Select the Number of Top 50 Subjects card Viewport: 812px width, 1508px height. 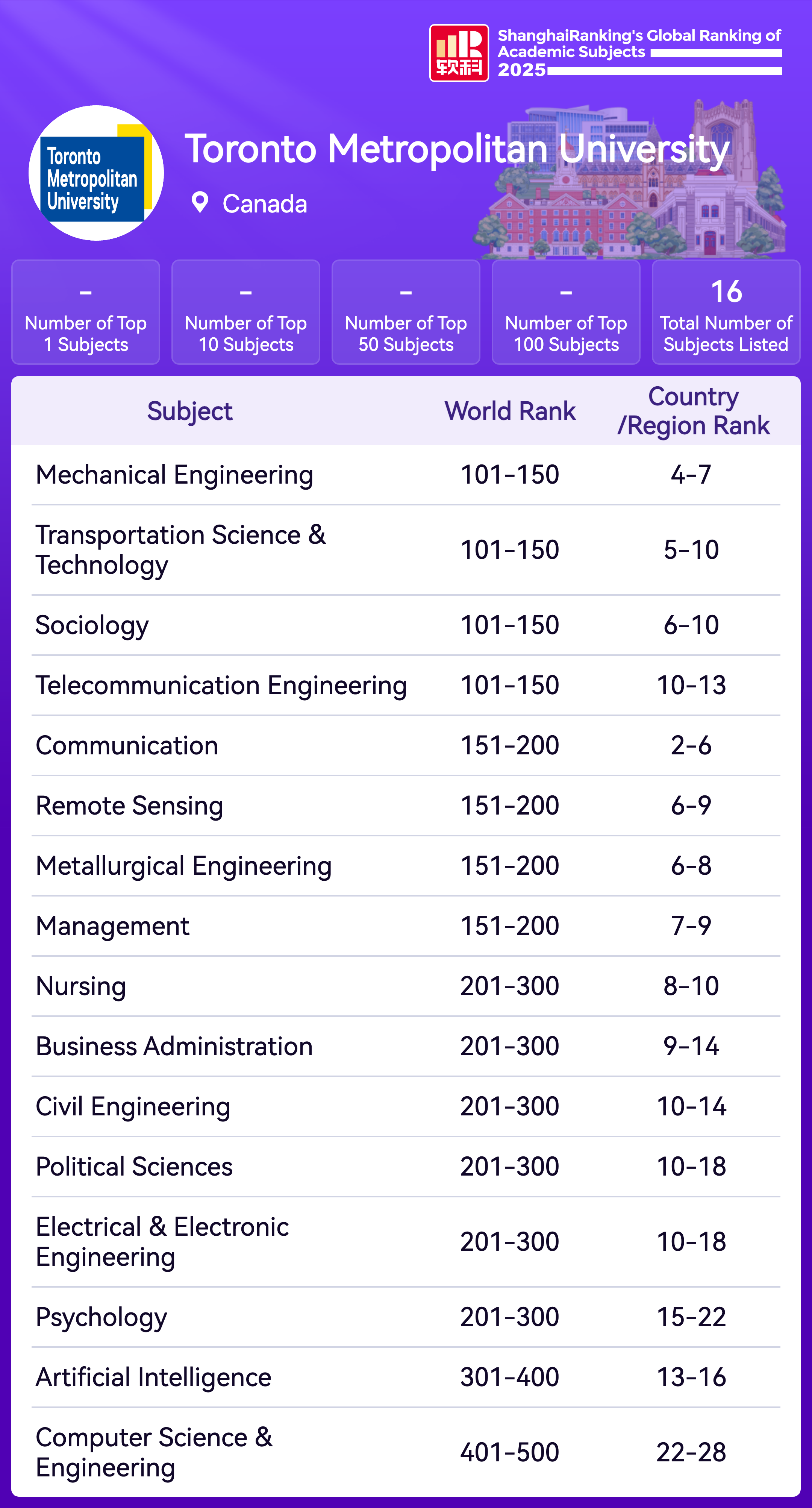pyautogui.click(x=406, y=312)
